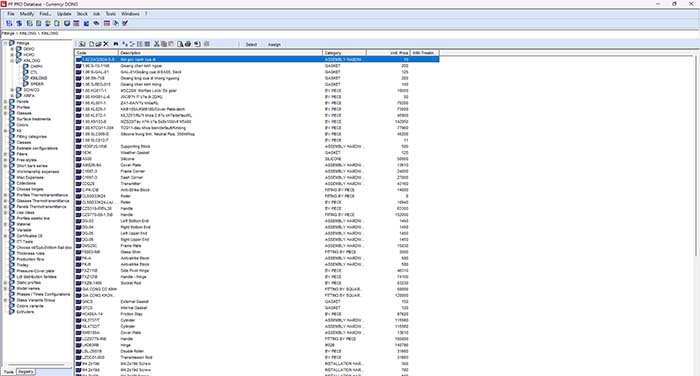The height and width of the screenshot is (376, 700).
Task: Open print preview icon
Action: pos(180,44)
